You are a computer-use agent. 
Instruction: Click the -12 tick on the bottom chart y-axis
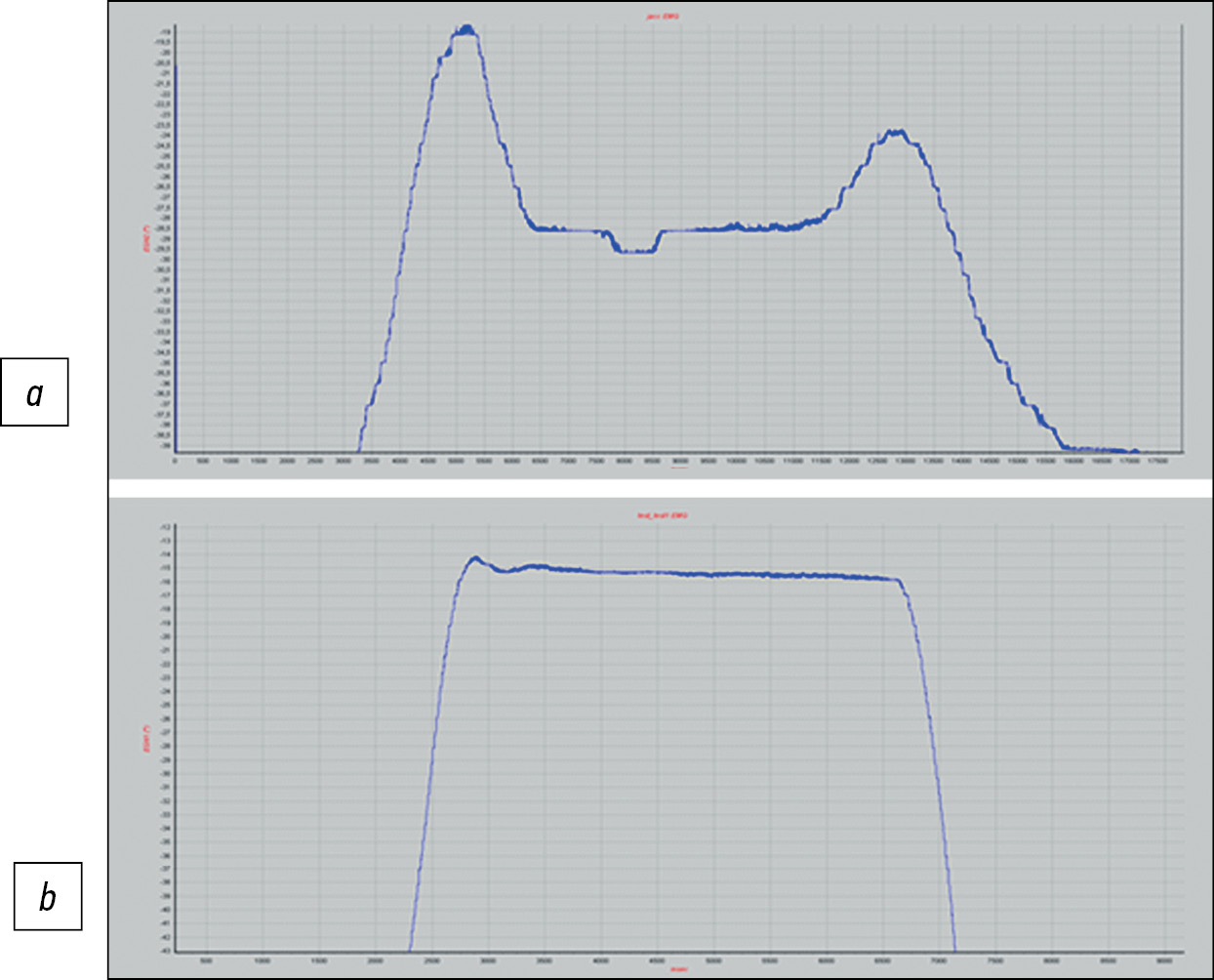pyautogui.click(x=166, y=527)
